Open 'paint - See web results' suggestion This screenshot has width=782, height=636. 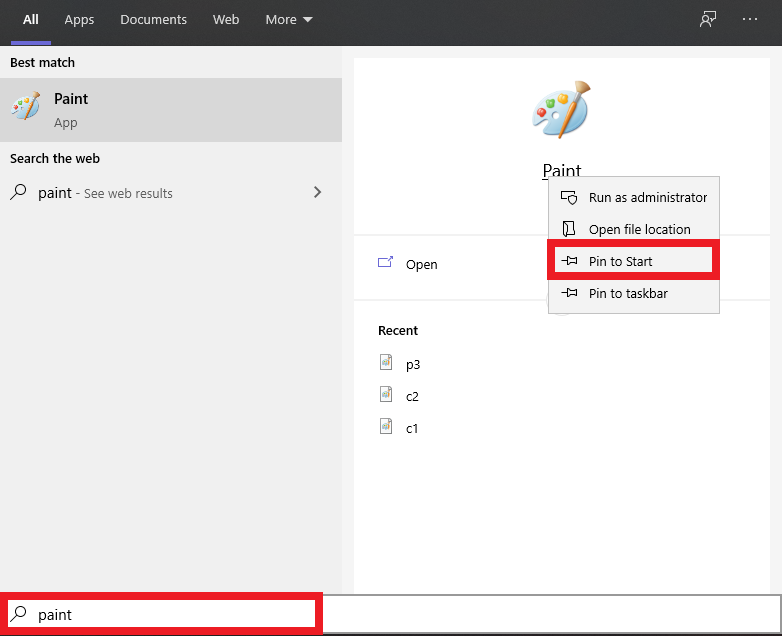[171, 193]
